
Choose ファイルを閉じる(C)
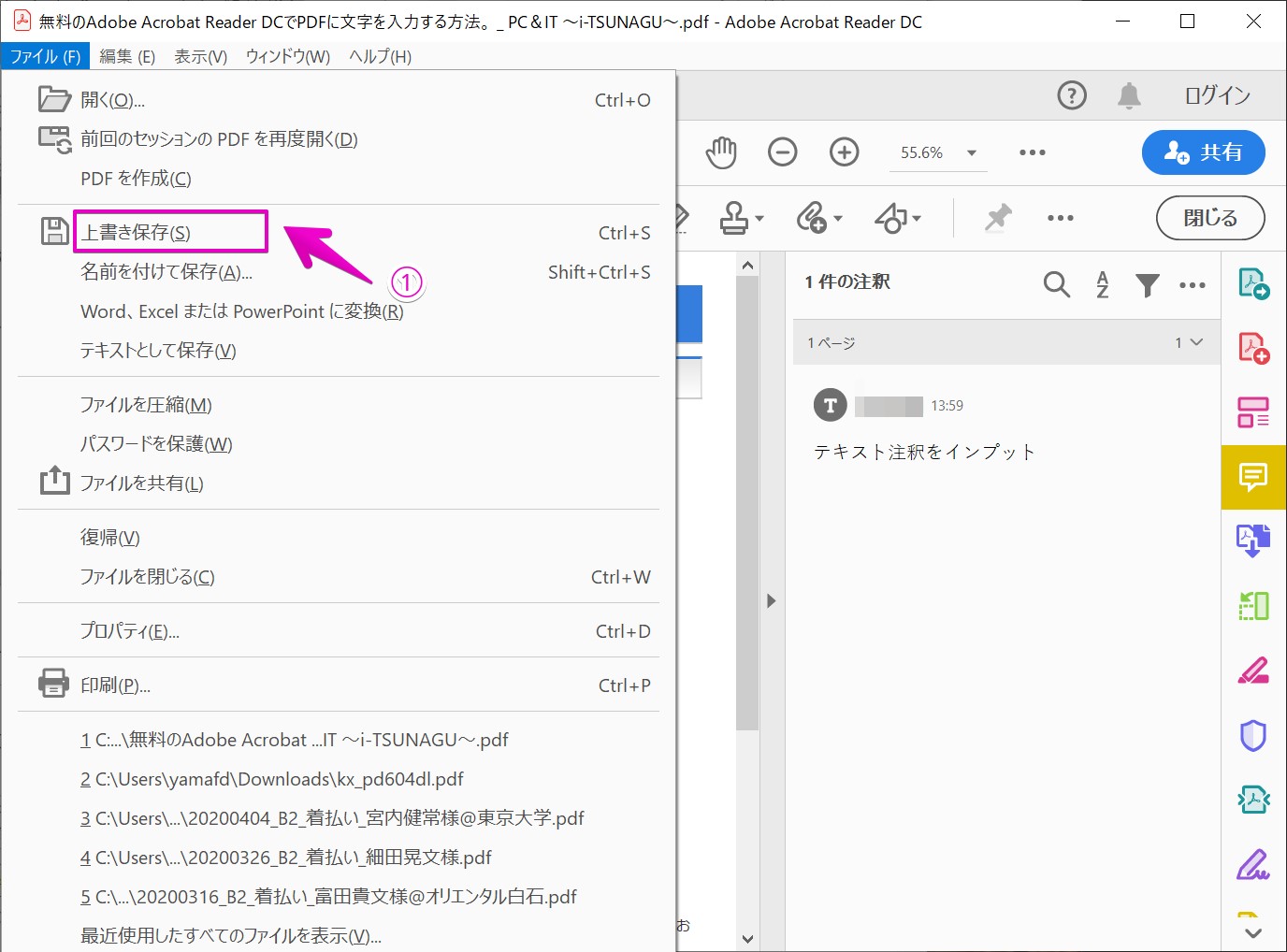click(339, 577)
